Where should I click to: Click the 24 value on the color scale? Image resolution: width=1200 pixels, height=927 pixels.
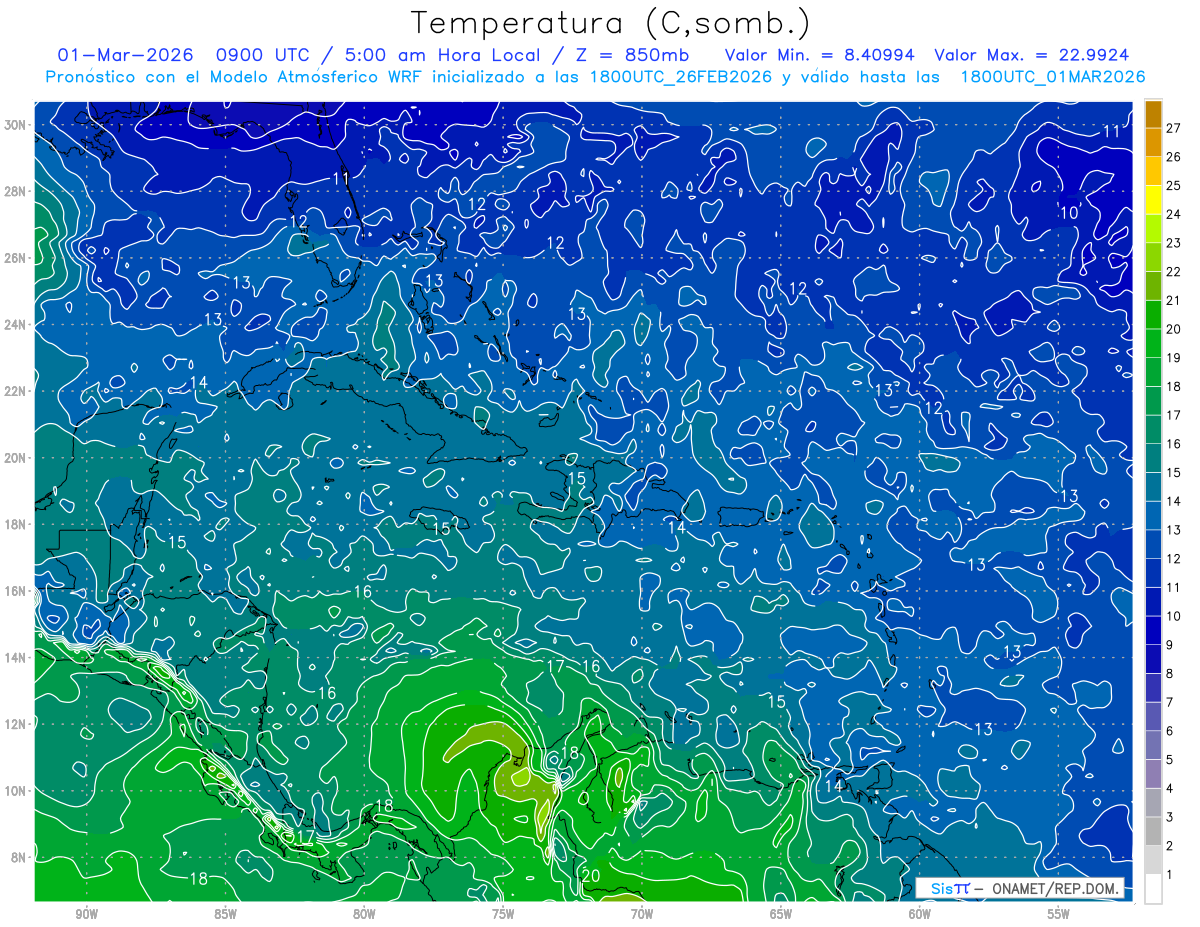[x=1174, y=214]
